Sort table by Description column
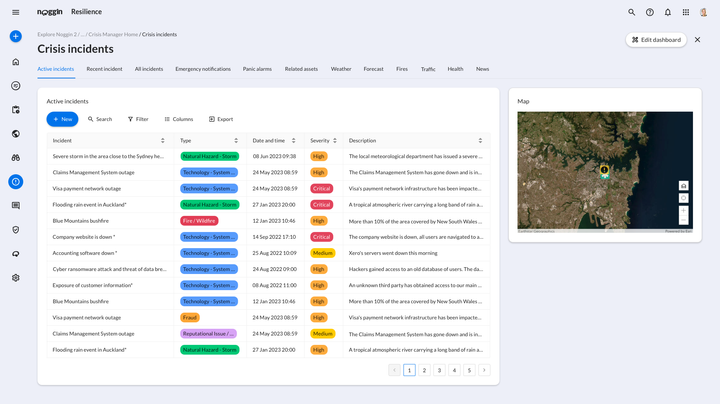The width and height of the screenshot is (720, 404). pos(480,140)
